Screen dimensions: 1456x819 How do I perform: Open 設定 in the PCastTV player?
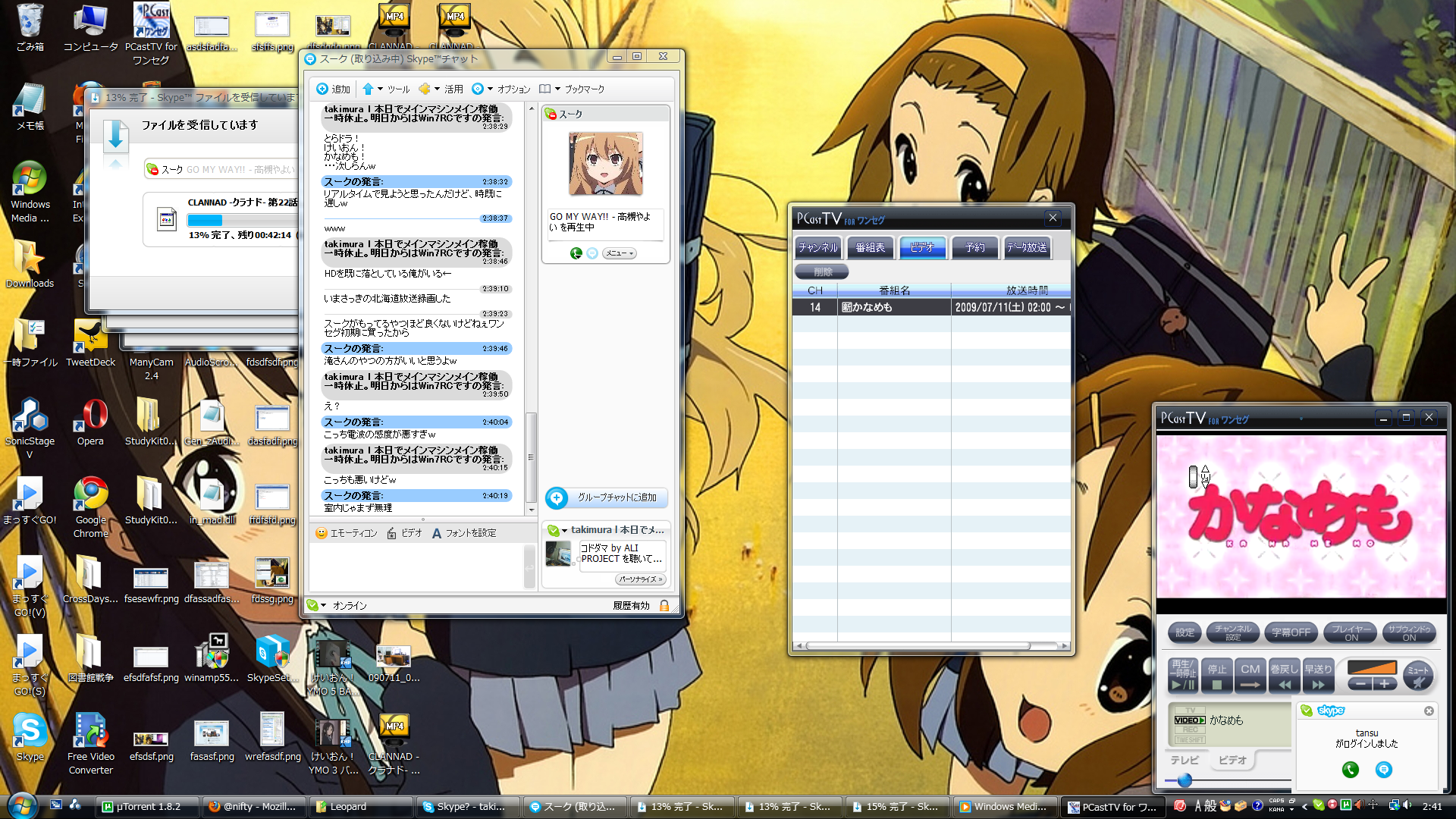coord(1185,632)
